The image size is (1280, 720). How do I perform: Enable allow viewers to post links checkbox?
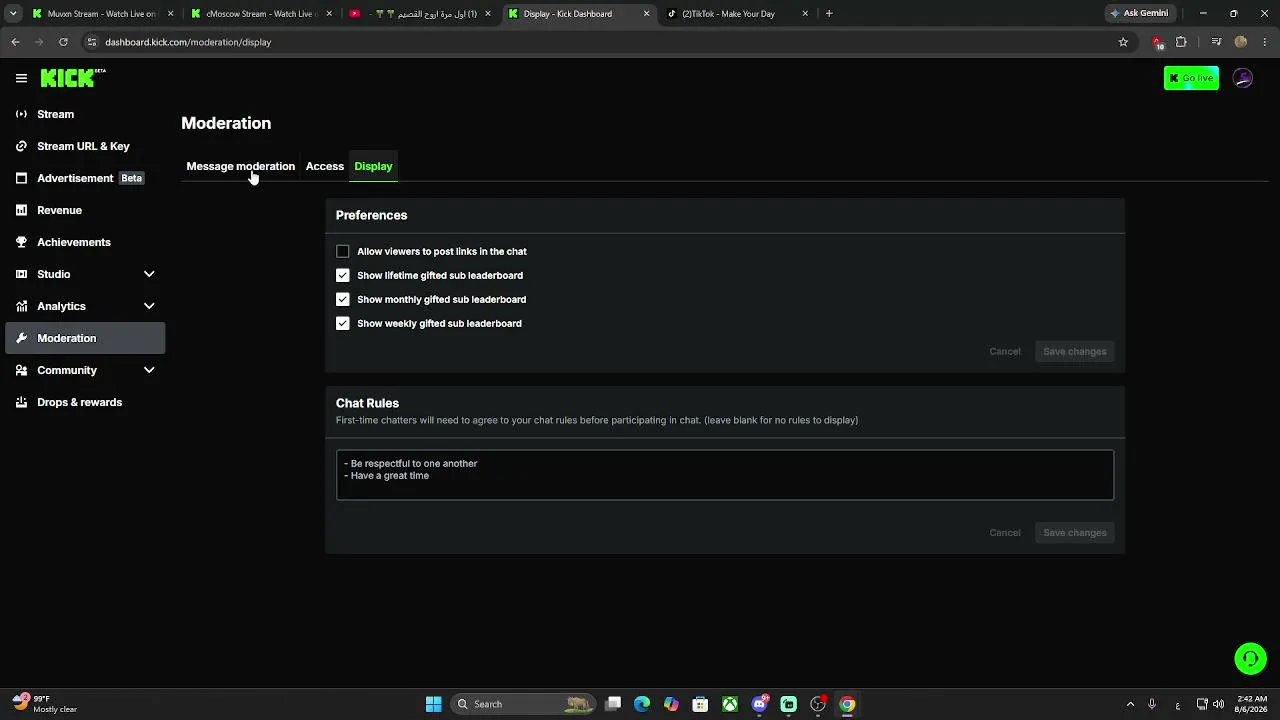pos(343,251)
